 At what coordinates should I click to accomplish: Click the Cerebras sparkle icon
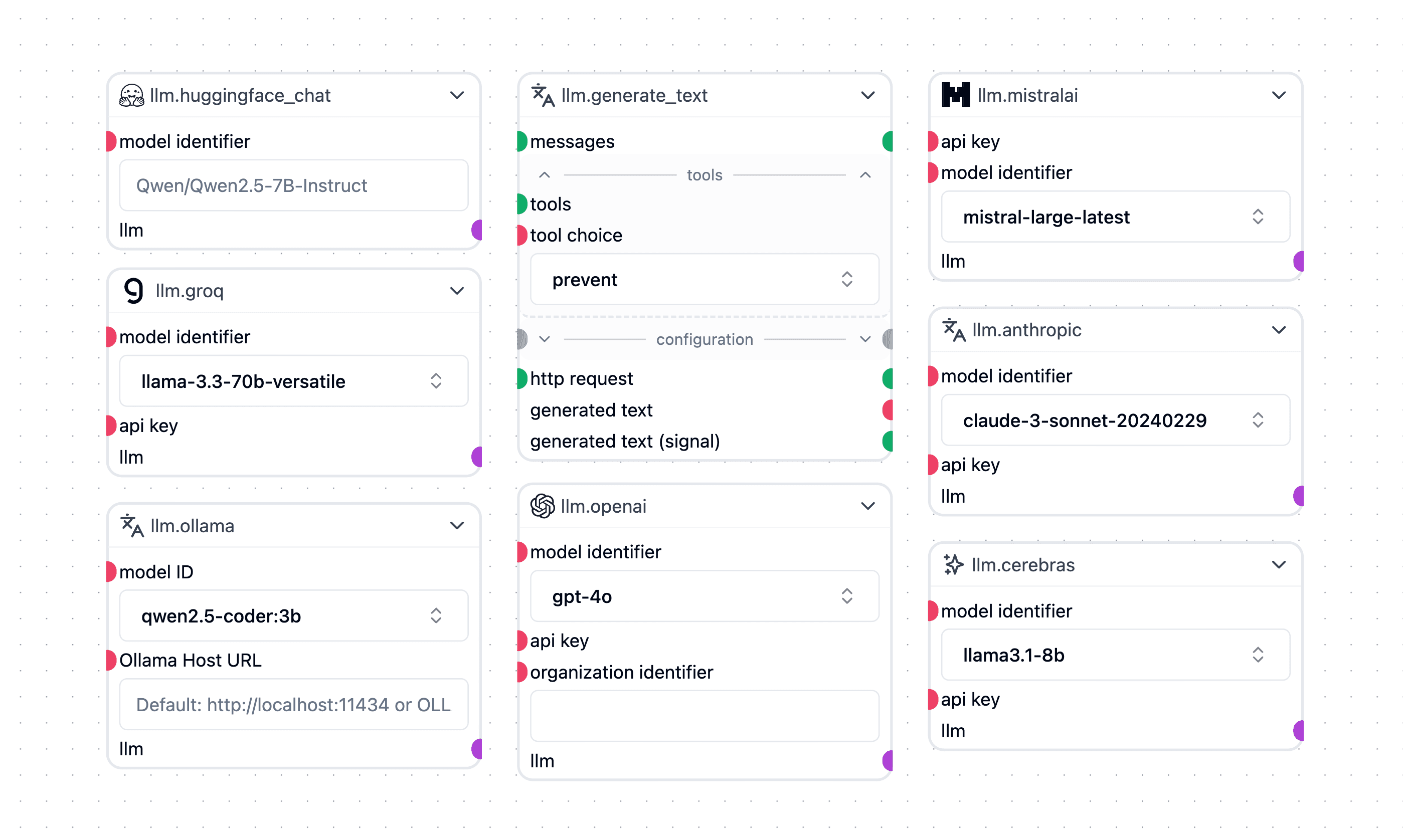[953, 565]
